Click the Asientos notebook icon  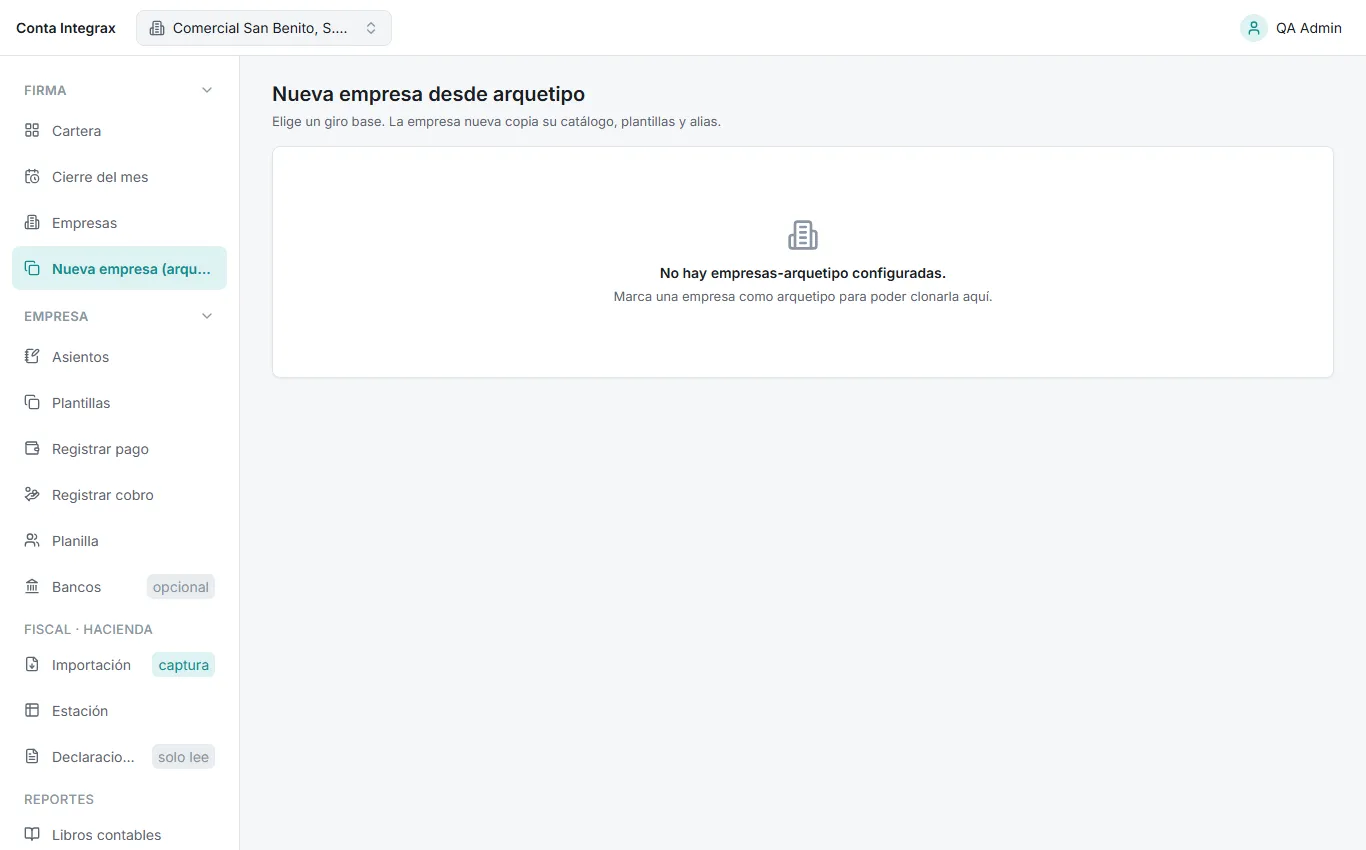pyautogui.click(x=32, y=357)
